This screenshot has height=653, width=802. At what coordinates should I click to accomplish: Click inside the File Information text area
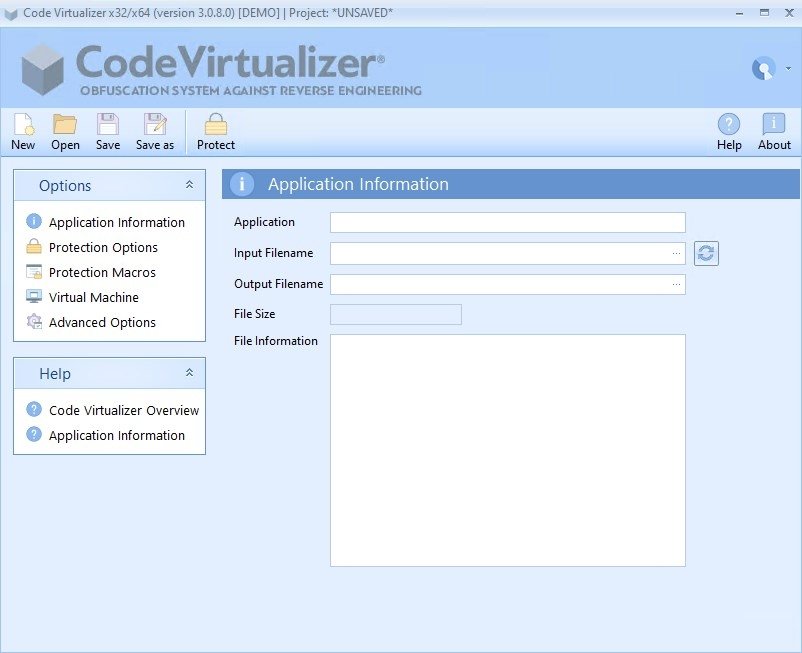click(507, 450)
